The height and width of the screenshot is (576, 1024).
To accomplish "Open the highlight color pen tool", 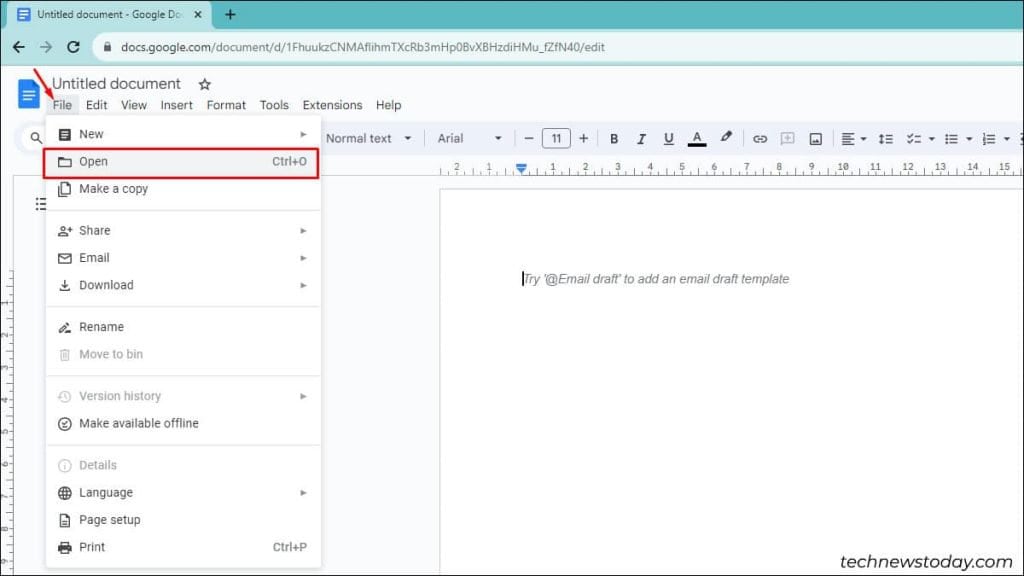I will coord(726,137).
